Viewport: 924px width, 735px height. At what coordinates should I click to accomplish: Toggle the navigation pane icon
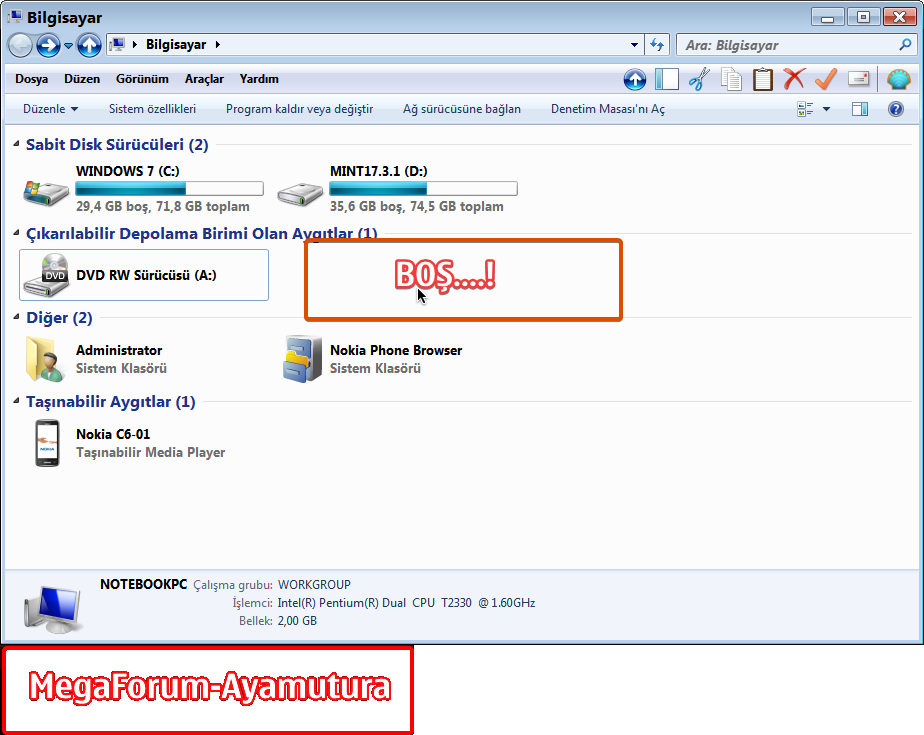(666, 79)
